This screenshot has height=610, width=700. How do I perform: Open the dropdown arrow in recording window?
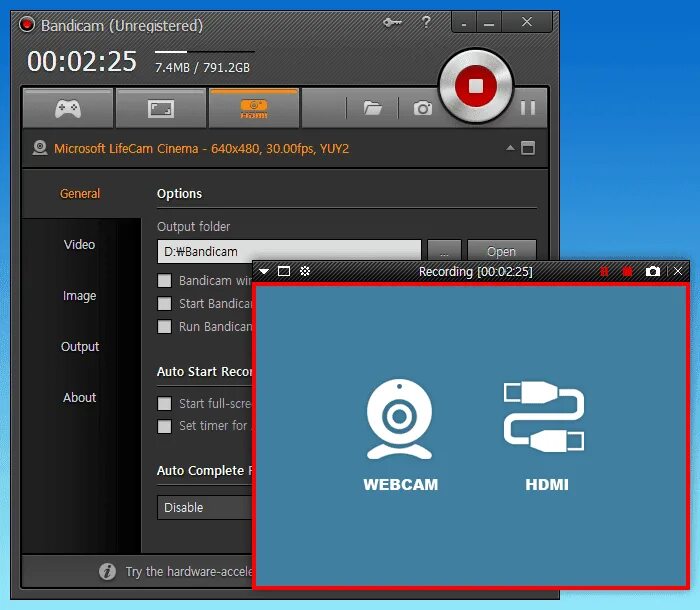[x=264, y=271]
